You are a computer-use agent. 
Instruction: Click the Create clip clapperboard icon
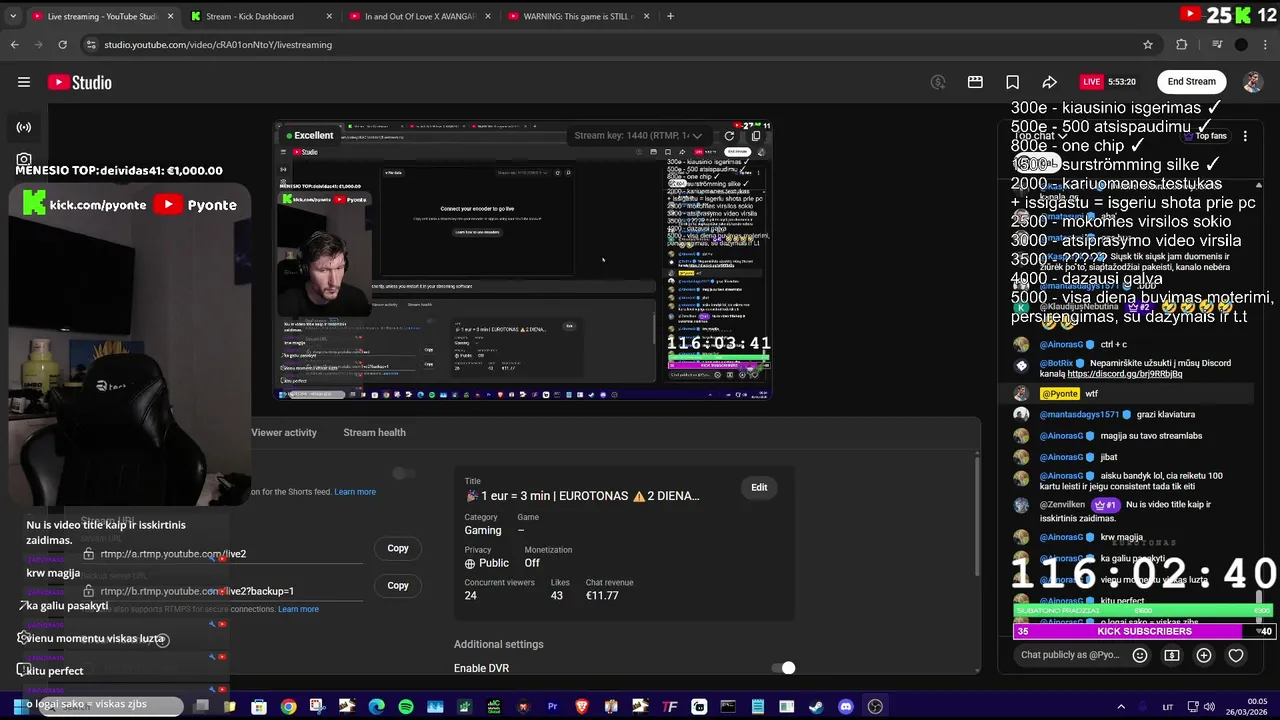(975, 82)
